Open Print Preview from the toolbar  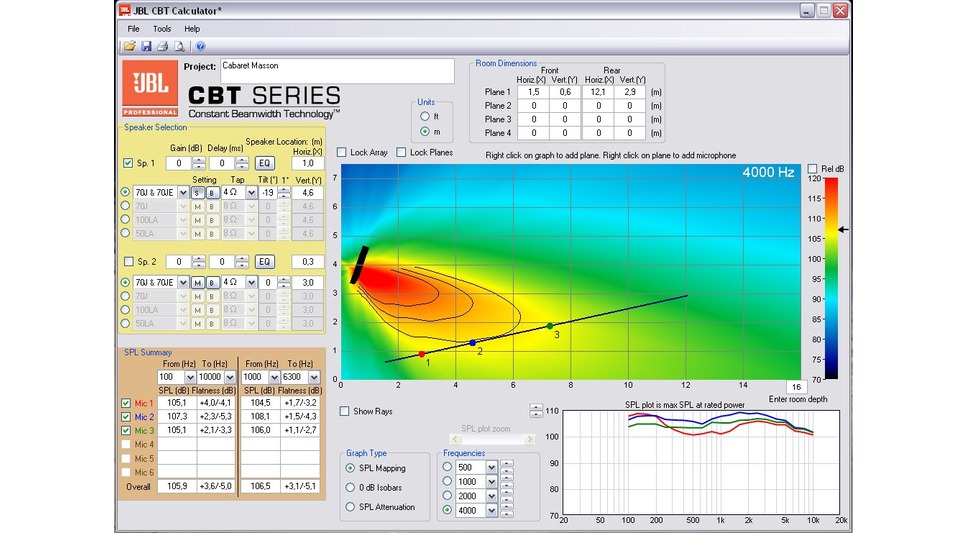(x=179, y=46)
